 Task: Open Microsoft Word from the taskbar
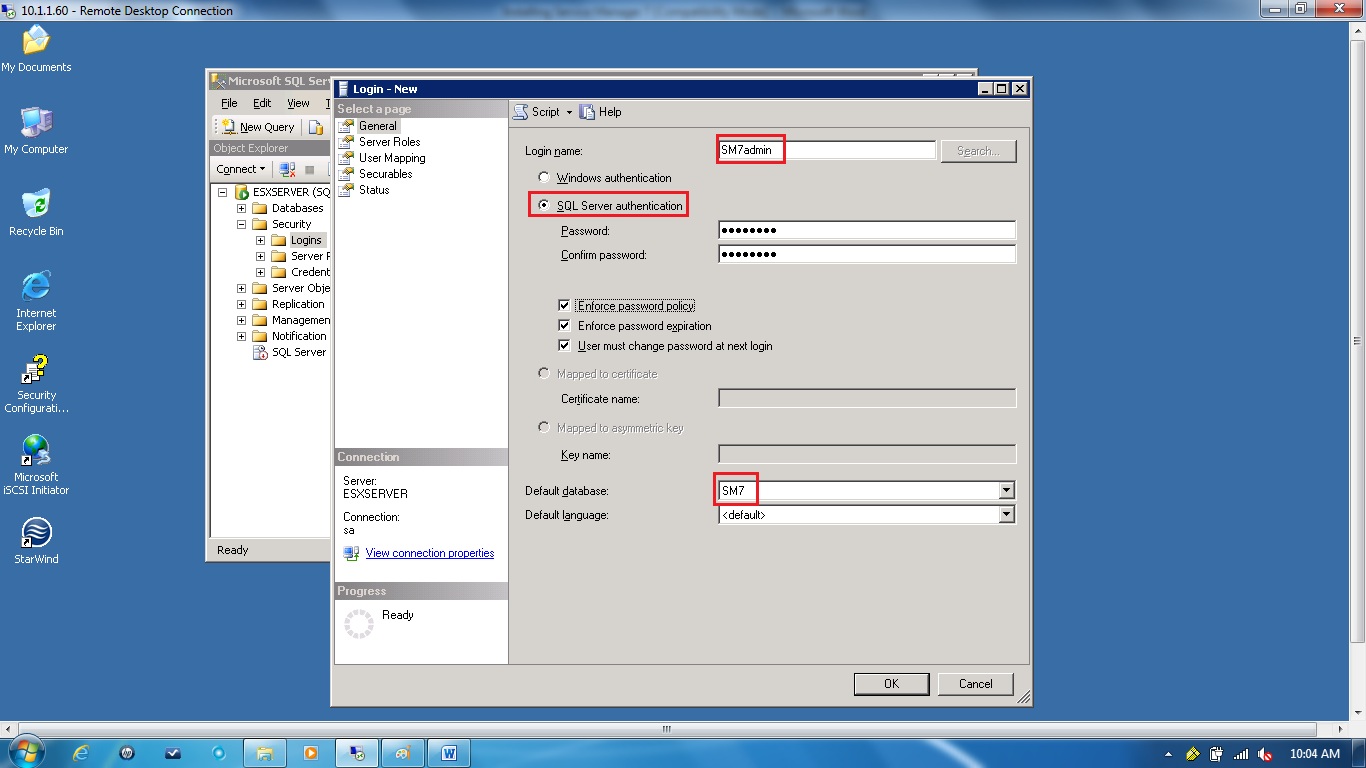click(x=448, y=751)
